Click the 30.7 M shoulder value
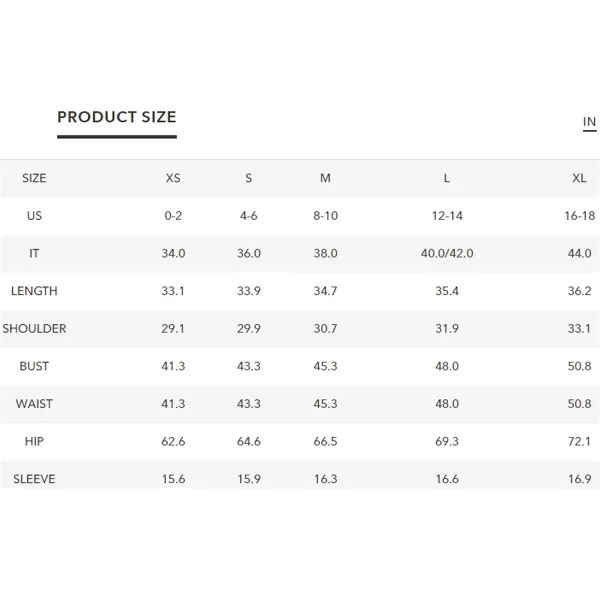 325,329
